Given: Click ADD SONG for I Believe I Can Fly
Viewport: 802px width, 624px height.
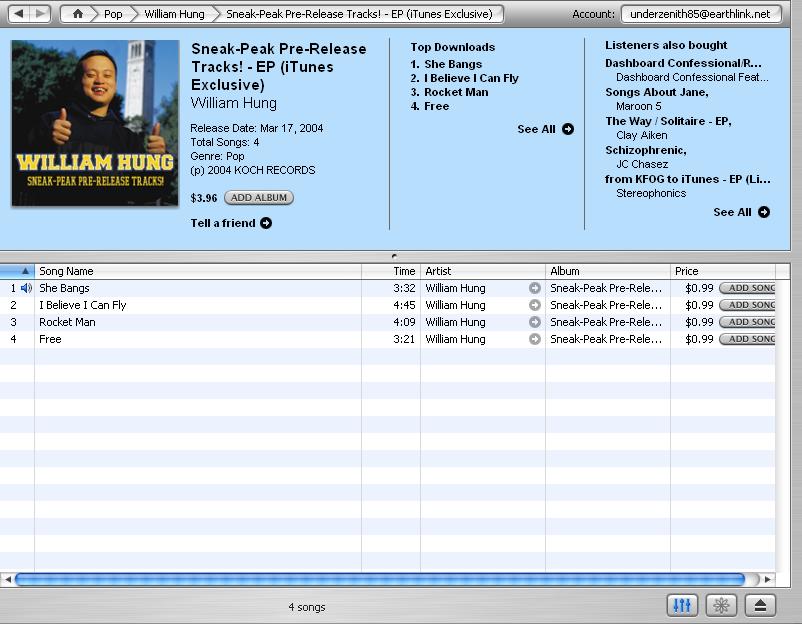Looking at the screenshot, I should tap(749, 305).
